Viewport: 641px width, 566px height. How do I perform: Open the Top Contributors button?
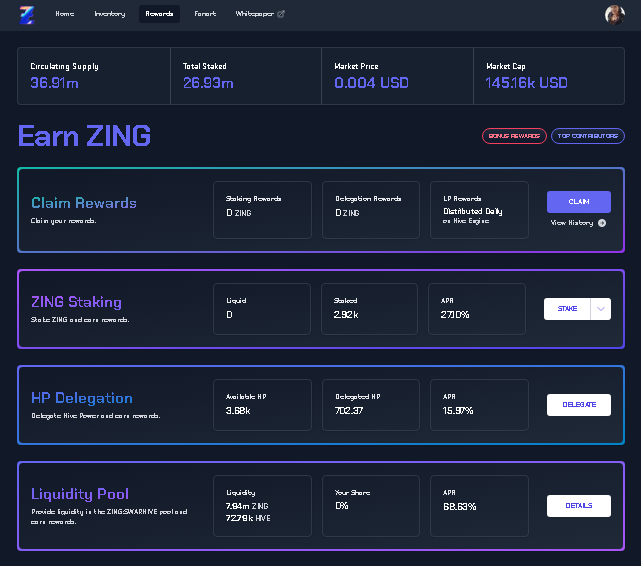(x=587, y=136)
